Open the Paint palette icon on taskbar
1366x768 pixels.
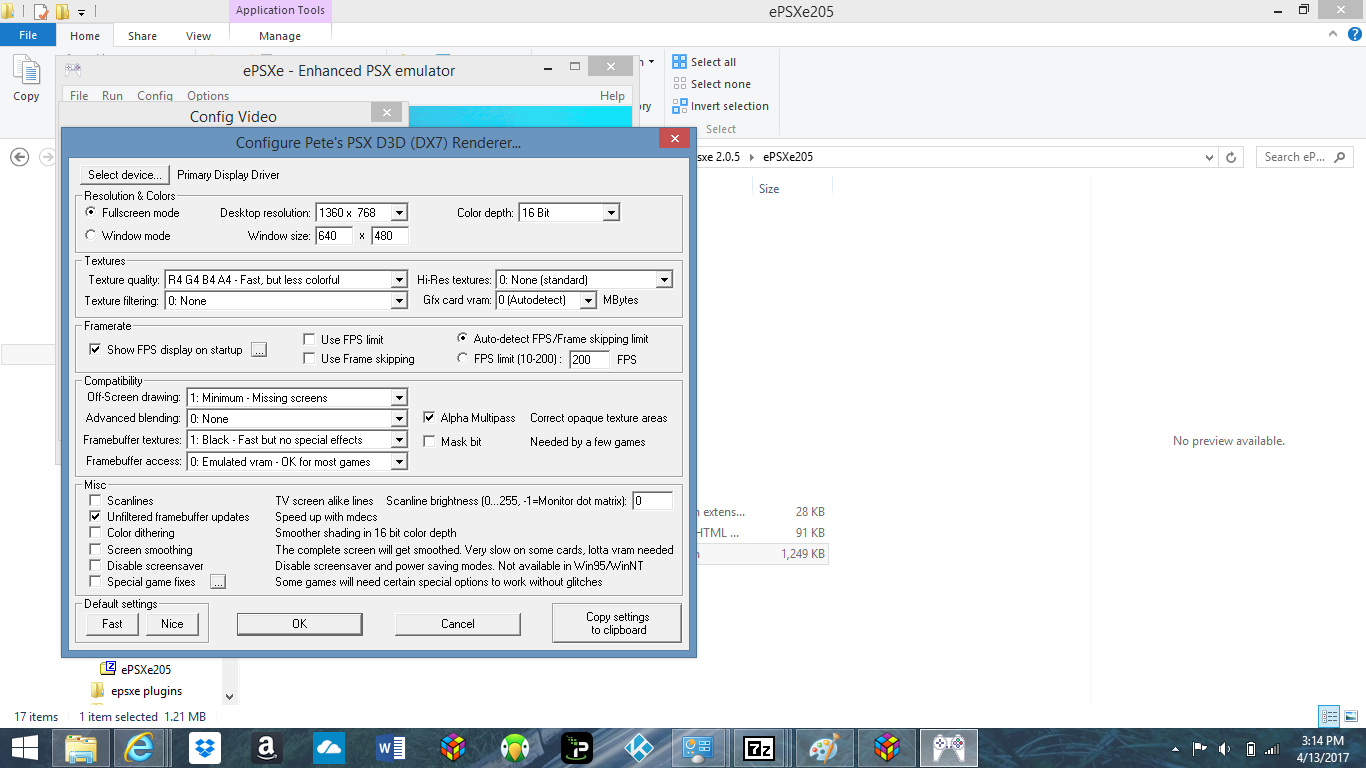[x=825, y=747]
